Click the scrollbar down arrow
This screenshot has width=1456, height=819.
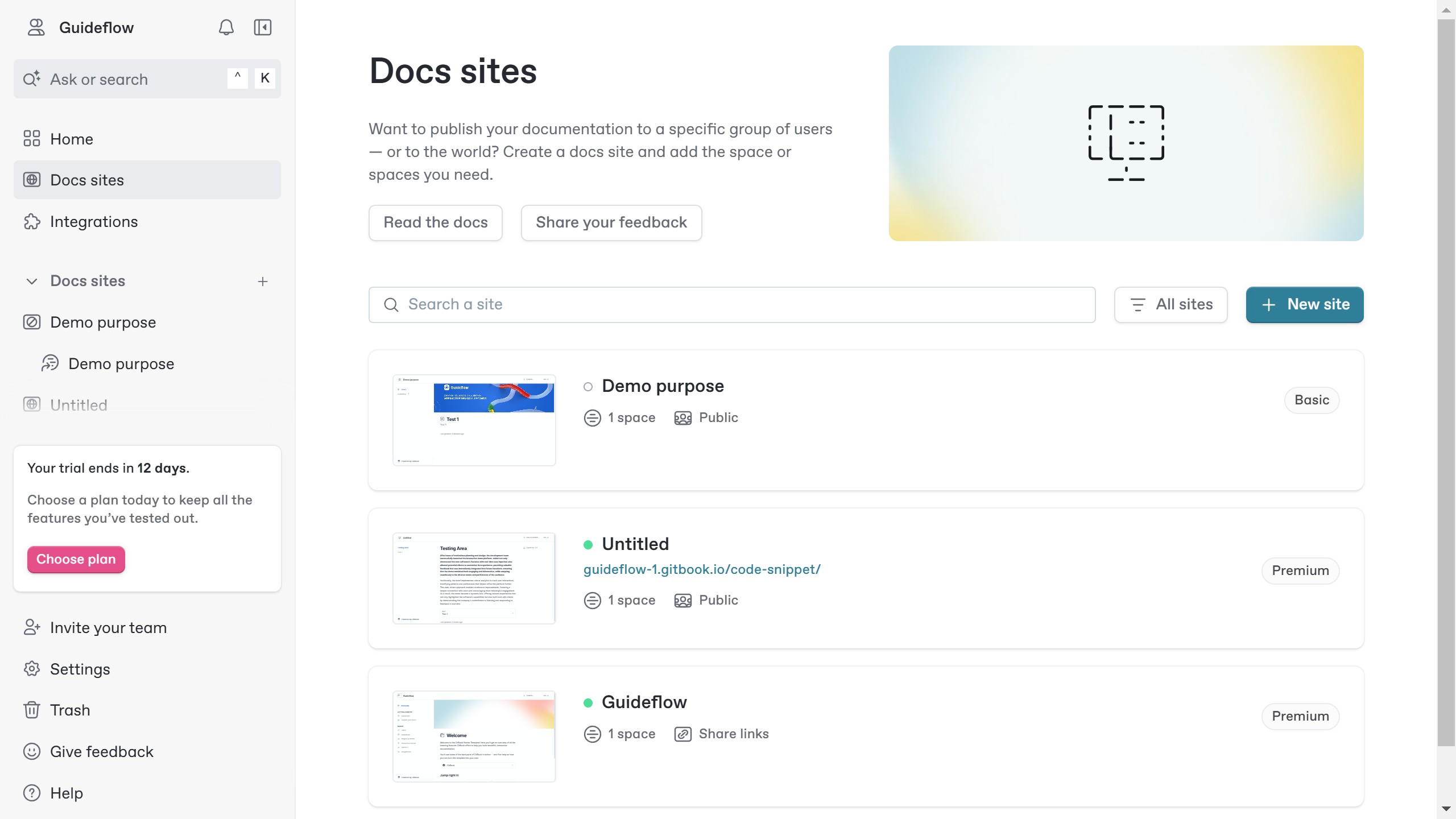(x=1446, y=809)
